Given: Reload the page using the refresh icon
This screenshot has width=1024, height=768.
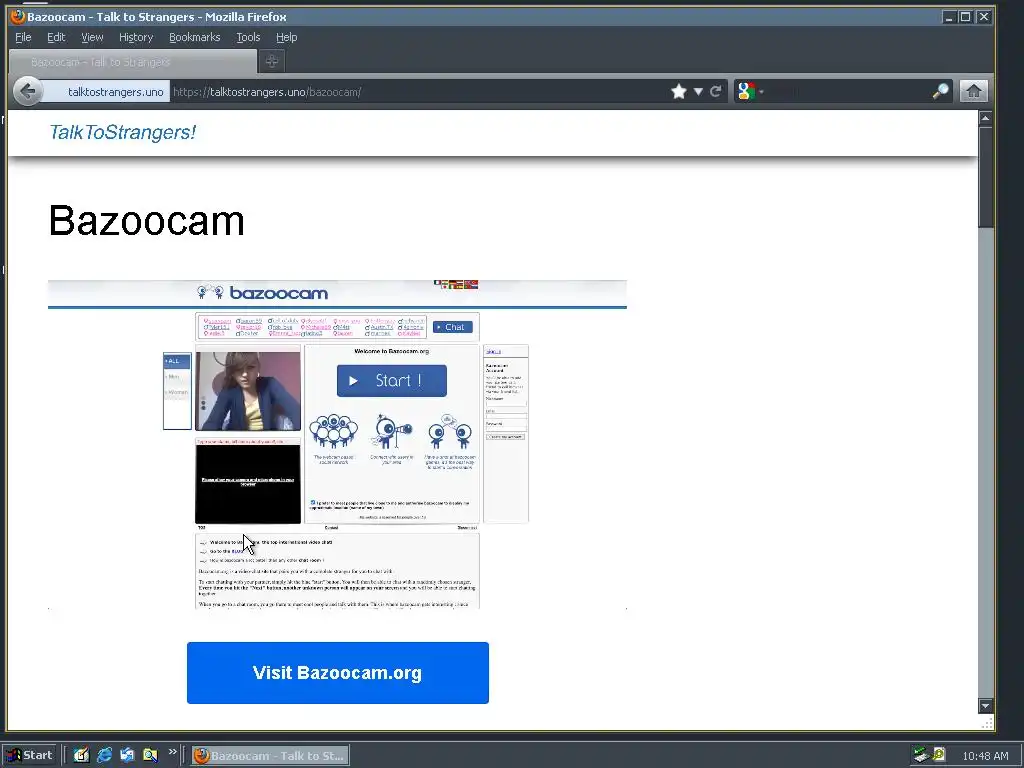Looking at the screenshot, I should pos(716,91).
